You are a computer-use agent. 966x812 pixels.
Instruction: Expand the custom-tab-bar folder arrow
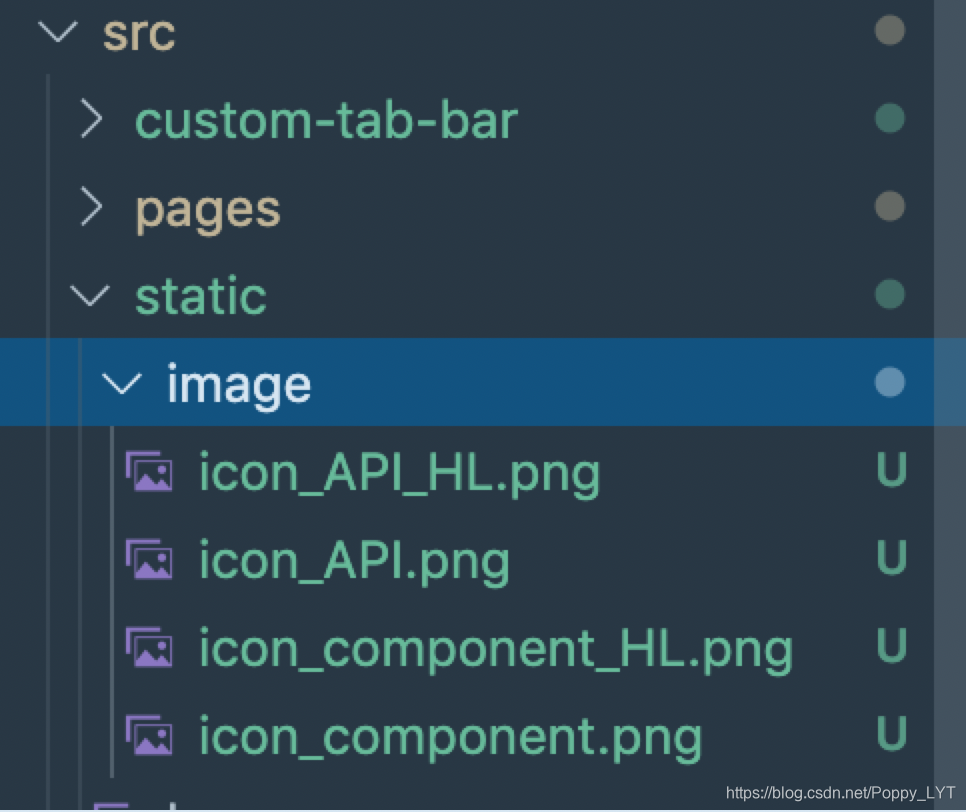tap(91, 120)
